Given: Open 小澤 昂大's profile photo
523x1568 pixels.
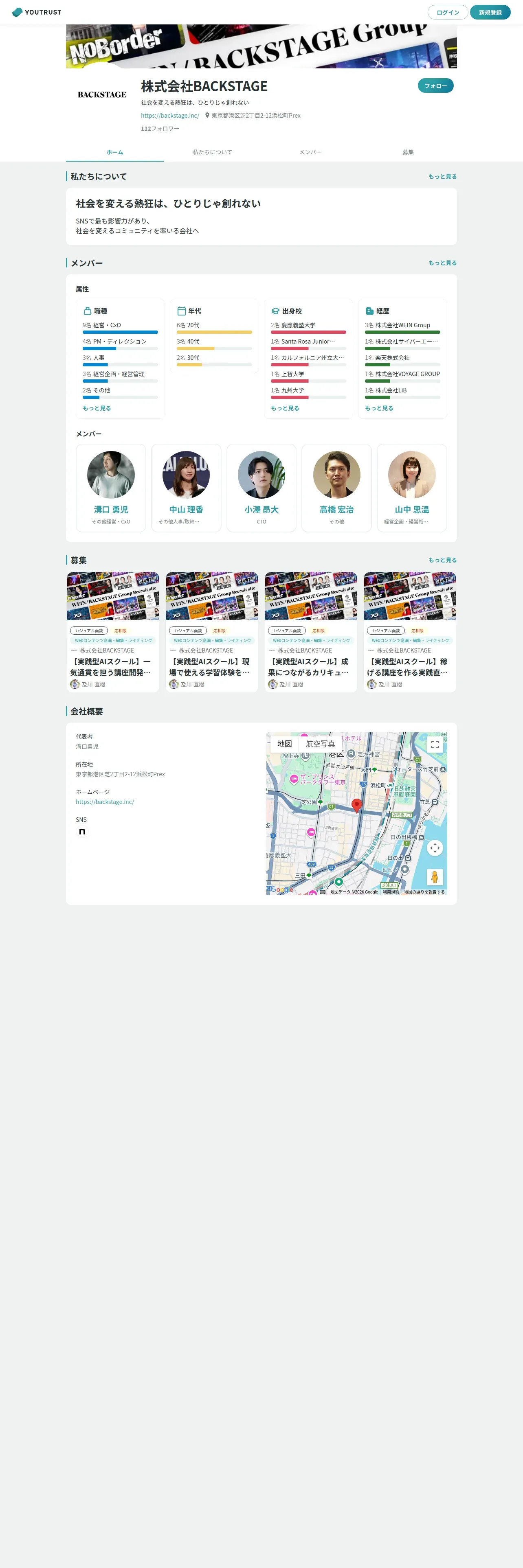Looking at the screenshot, I should click(261, 475).
